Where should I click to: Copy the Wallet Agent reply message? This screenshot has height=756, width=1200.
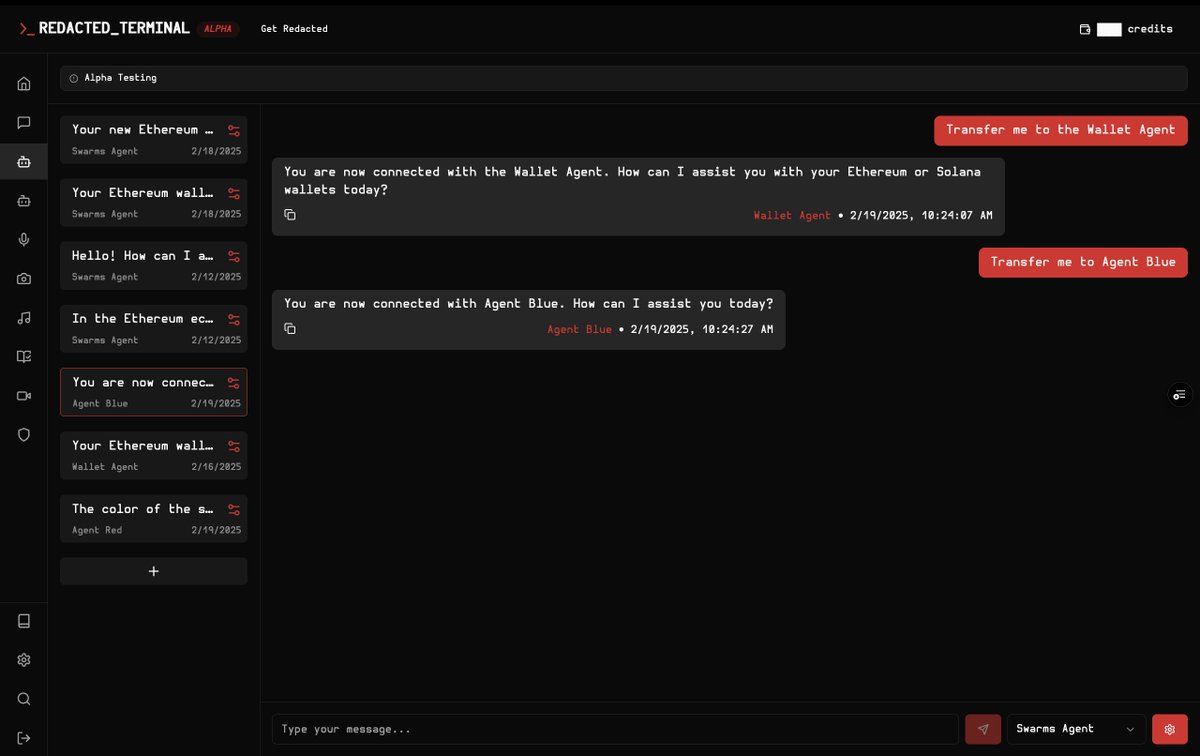290,215
